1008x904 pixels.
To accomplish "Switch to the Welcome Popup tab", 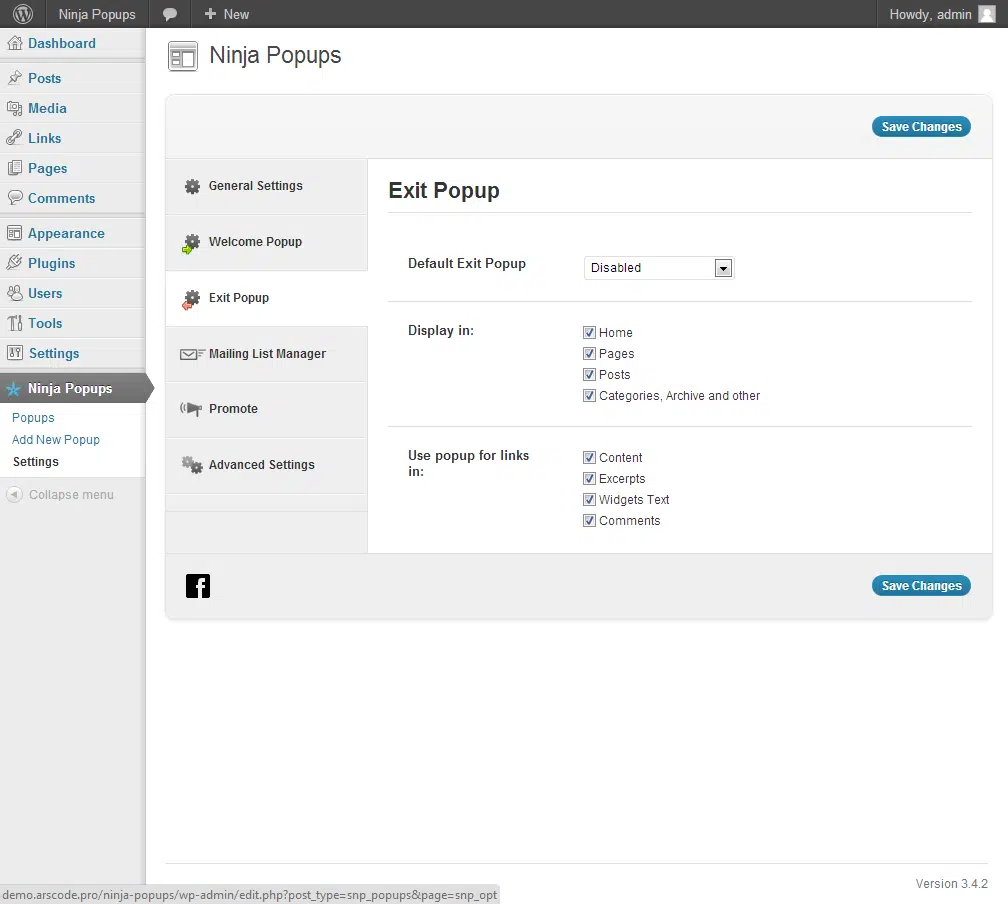I will pyautogui.click(x=266, y=242).
